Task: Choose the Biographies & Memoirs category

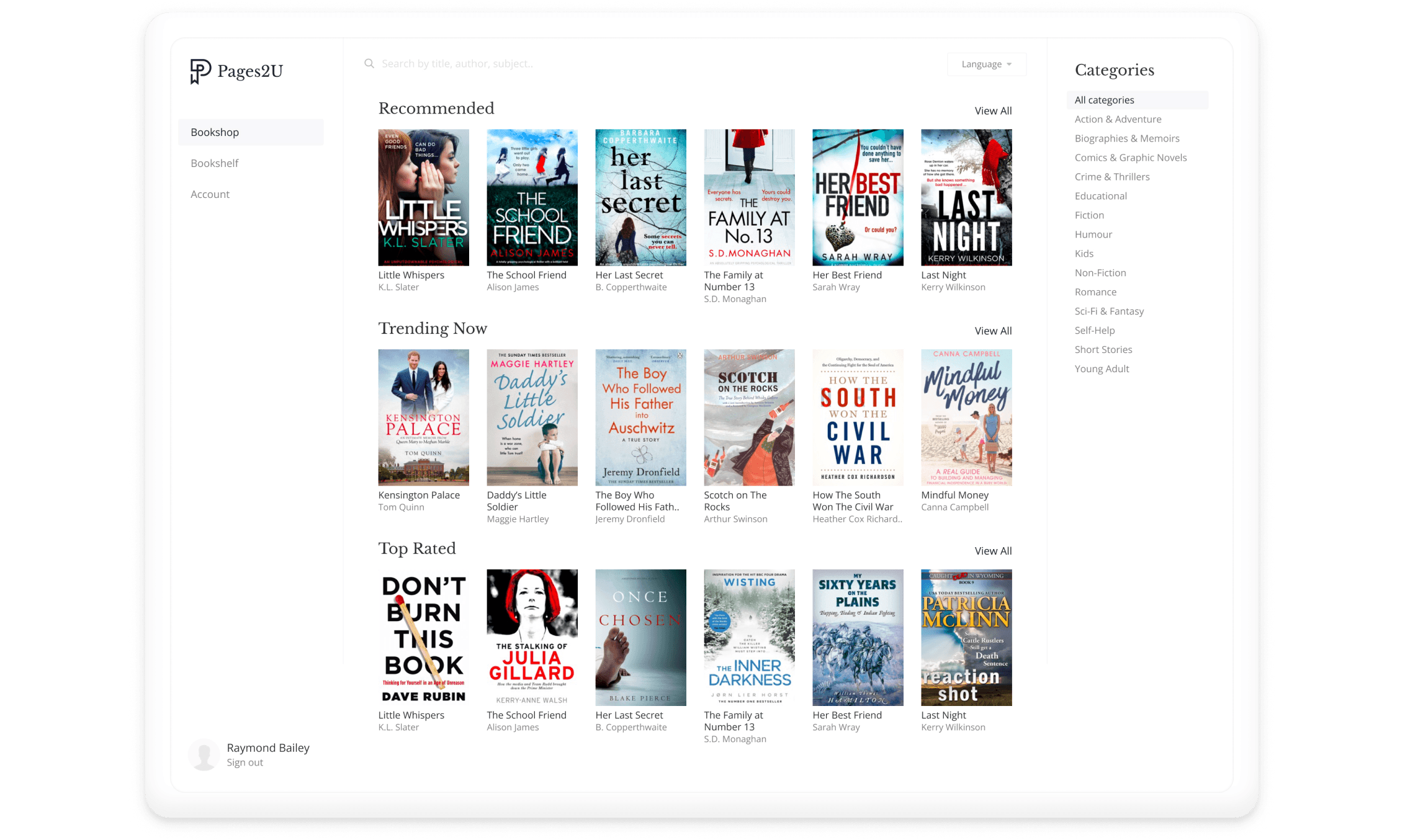Action: click(x=1127, y=138)
